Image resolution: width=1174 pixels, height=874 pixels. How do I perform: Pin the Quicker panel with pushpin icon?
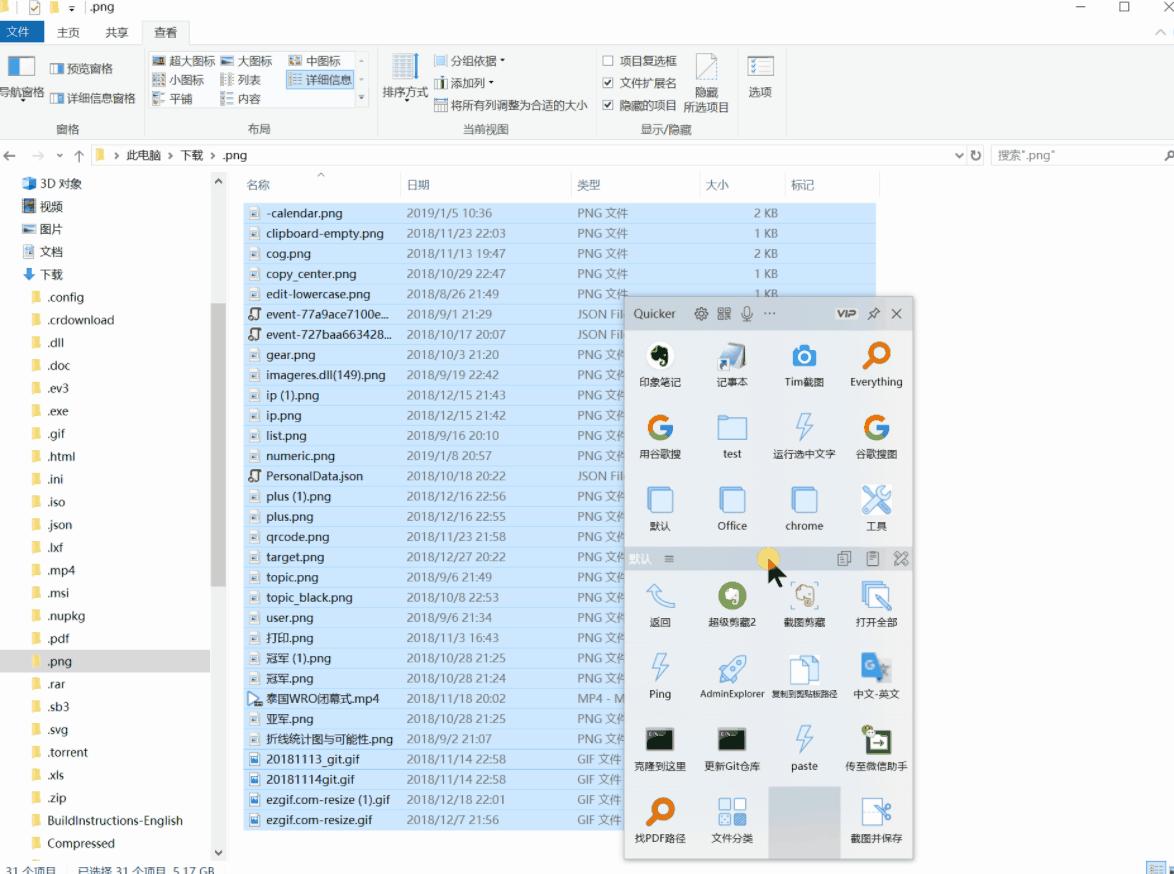tap(873, 314)
